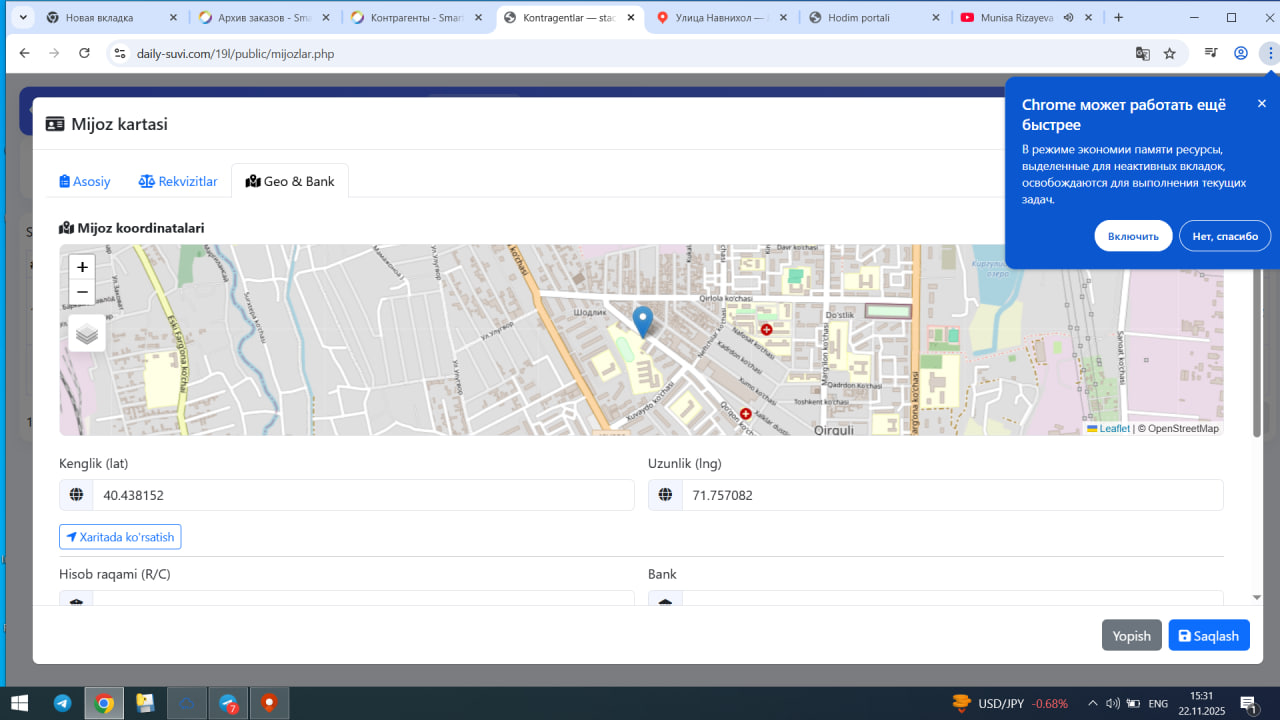The image size is (1280, 720).
Task: Open the map layers control
Action: point(87,334)
